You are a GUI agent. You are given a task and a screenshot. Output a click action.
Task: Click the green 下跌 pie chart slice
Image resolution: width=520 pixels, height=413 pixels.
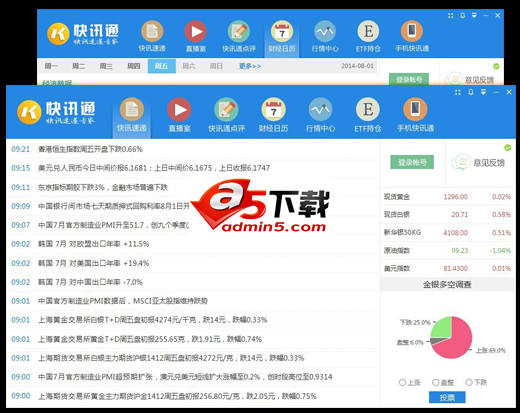(x=442, y=327)
